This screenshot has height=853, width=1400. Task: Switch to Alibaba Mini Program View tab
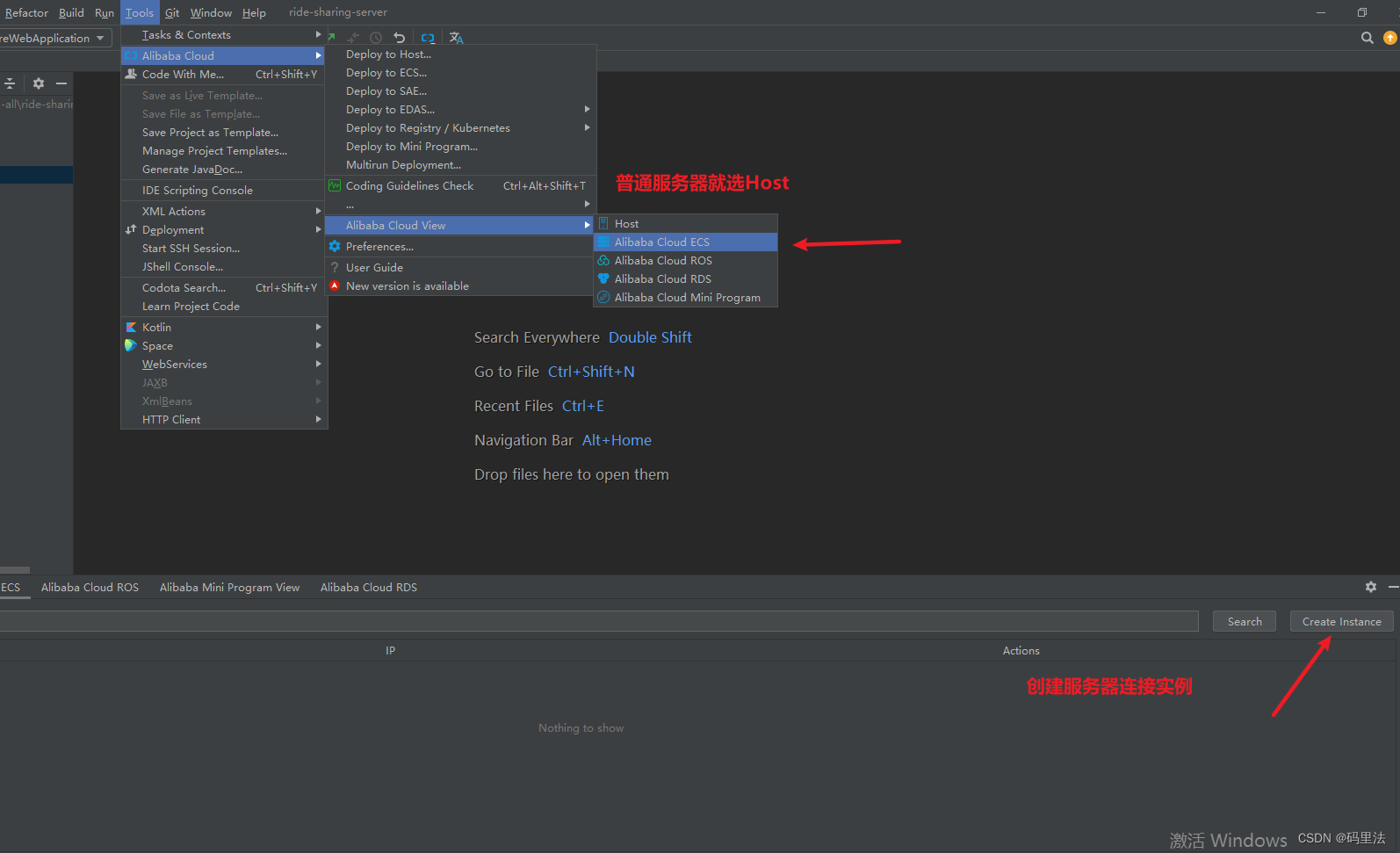(x=229, y=588)
